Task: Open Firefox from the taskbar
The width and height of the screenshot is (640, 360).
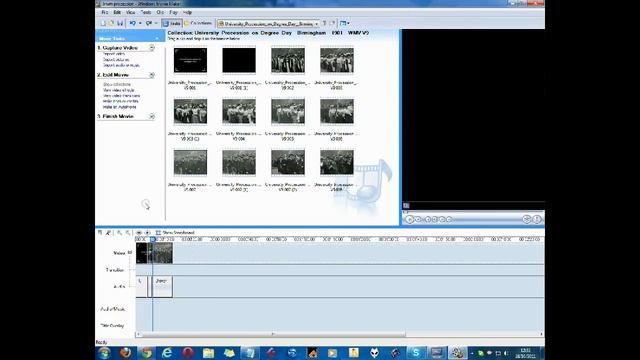Action: tap(125, 353)
